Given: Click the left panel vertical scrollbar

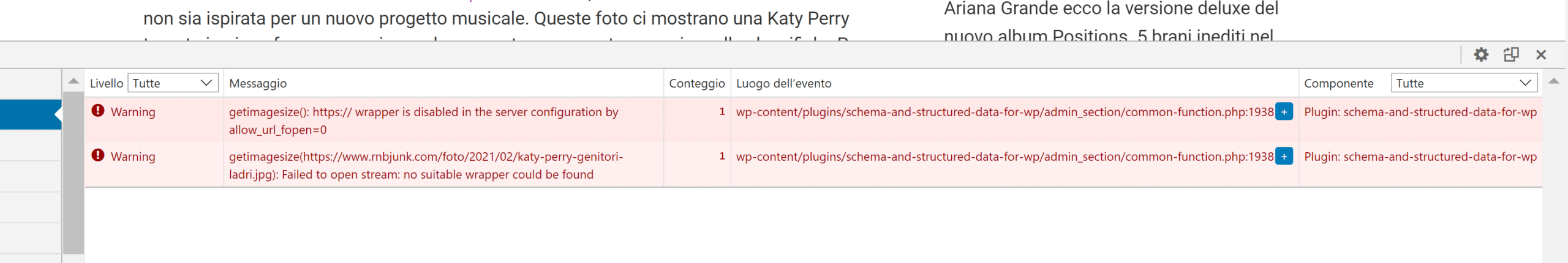Looking at the screenshot, I should 73,171.
